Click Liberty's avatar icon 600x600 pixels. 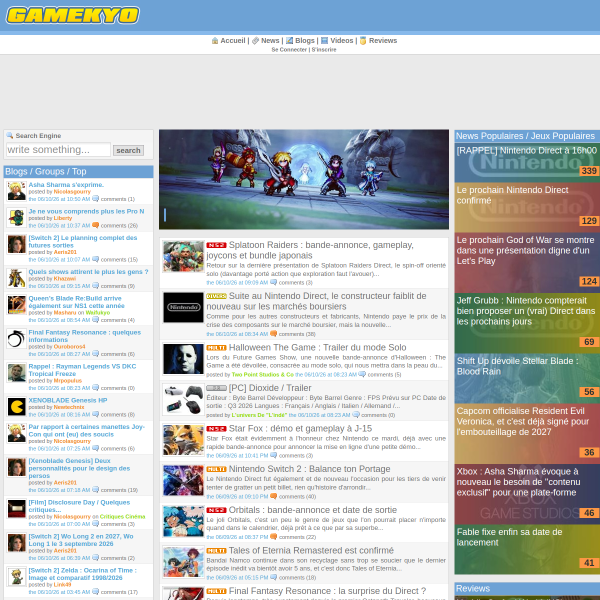click(16, 217)
